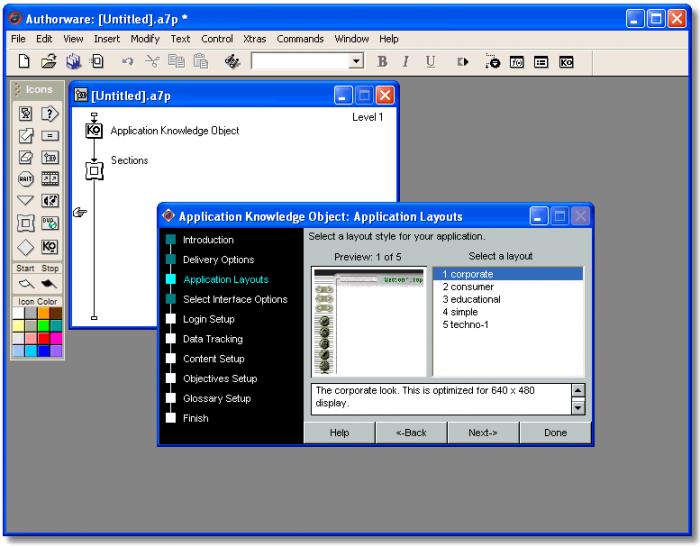Select the Erase icon in Icons palette

pyautogui.click(x=25, y=157)
